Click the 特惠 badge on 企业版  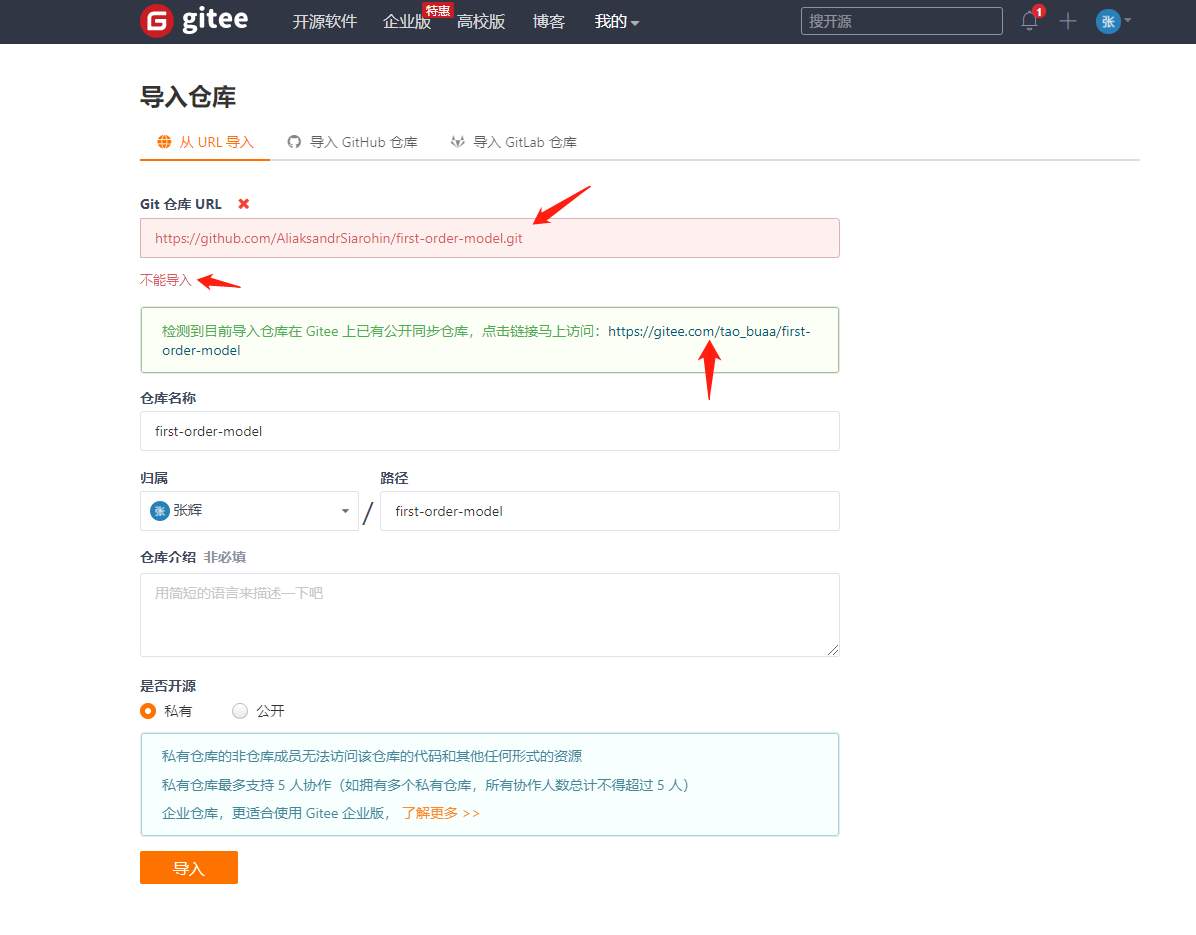438,11
